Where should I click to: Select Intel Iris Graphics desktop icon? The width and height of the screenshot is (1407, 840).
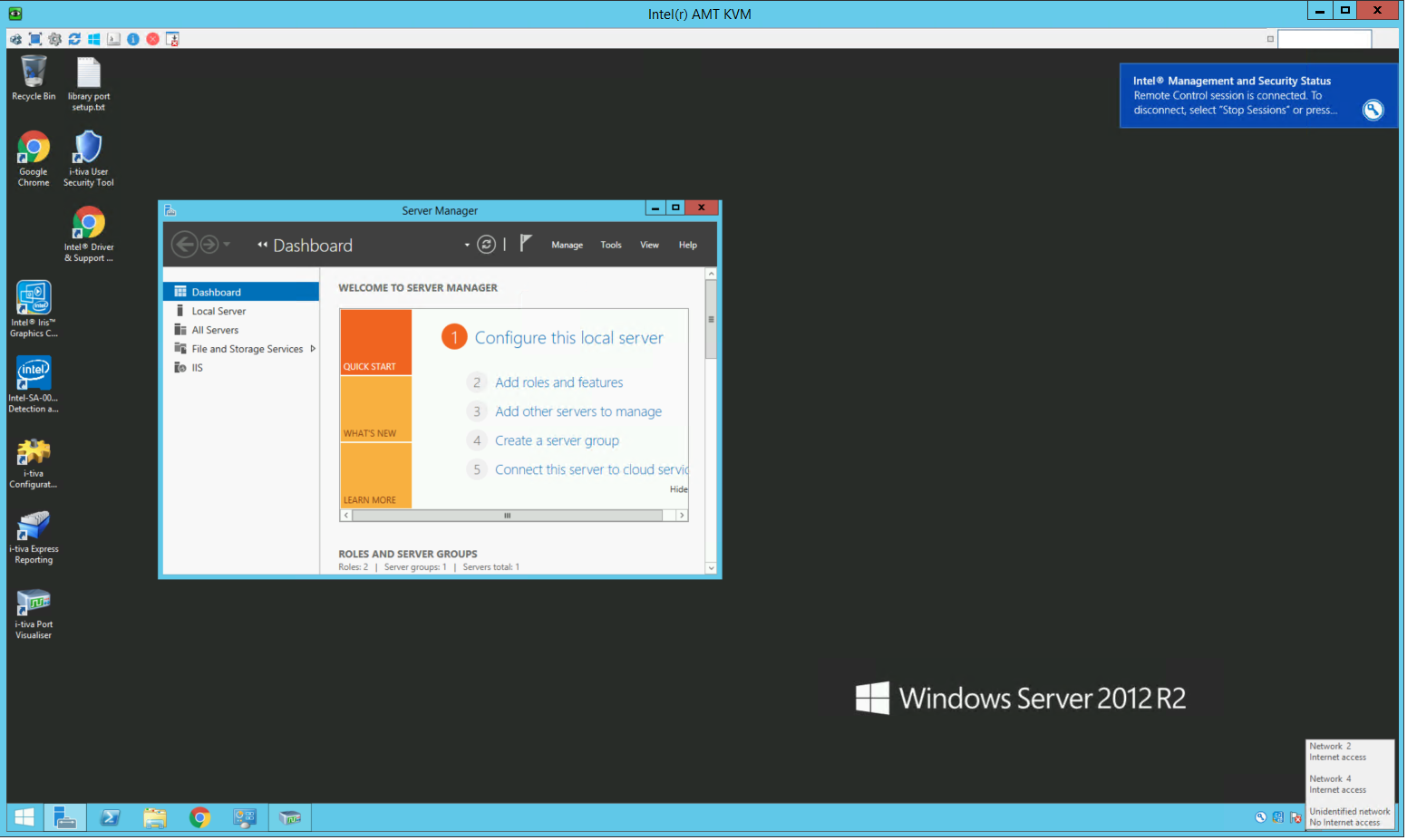coord(34,309)
